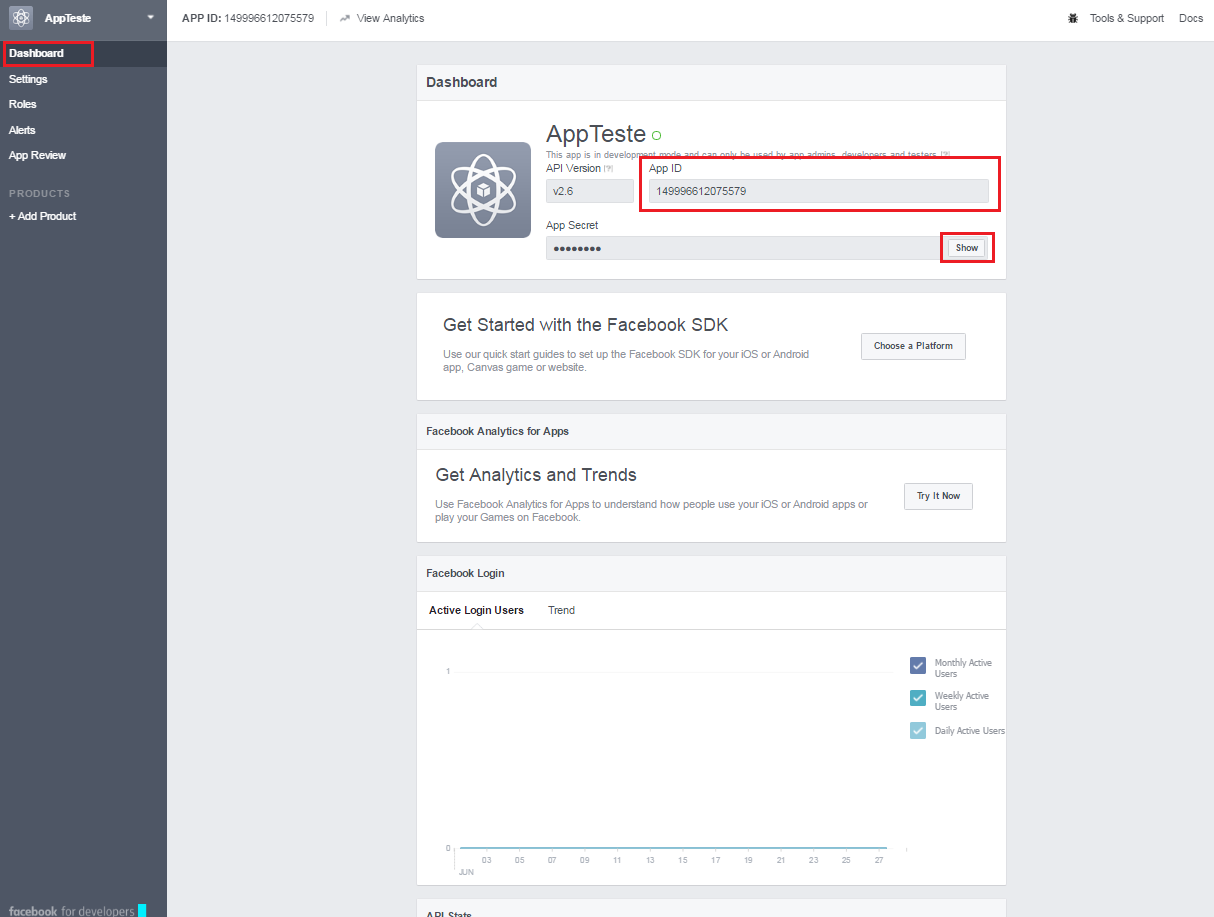
Task: Click the Get Started with the Facebook SDK heading
Action: click(x=586, y=325)
